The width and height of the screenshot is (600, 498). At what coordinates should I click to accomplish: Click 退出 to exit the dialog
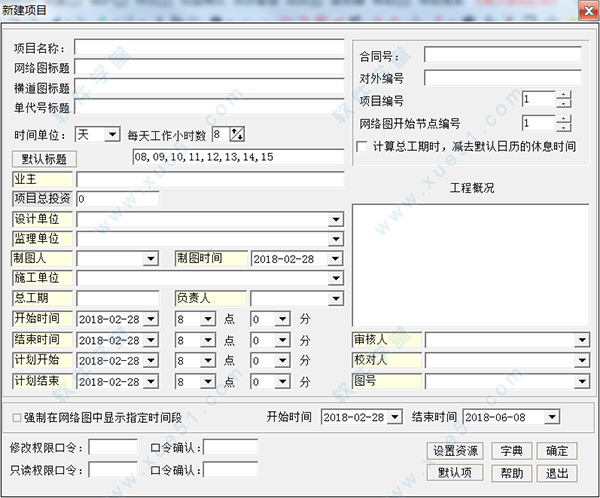[557, 473]
